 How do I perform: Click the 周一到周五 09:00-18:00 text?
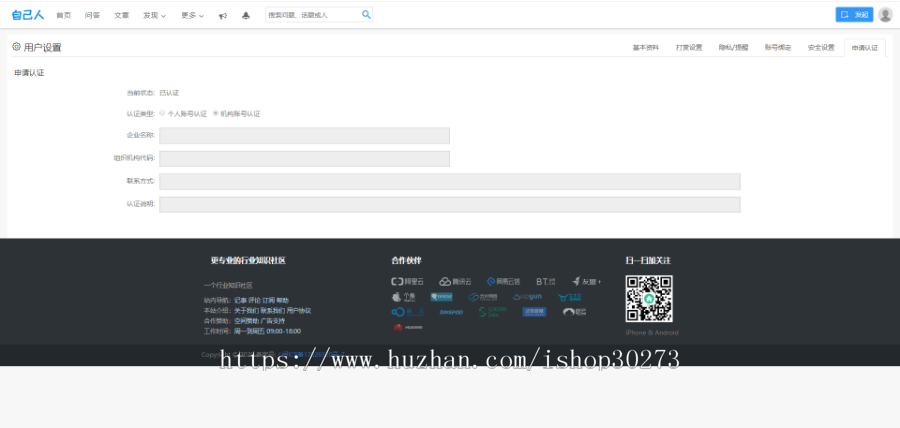click(267, 331)
